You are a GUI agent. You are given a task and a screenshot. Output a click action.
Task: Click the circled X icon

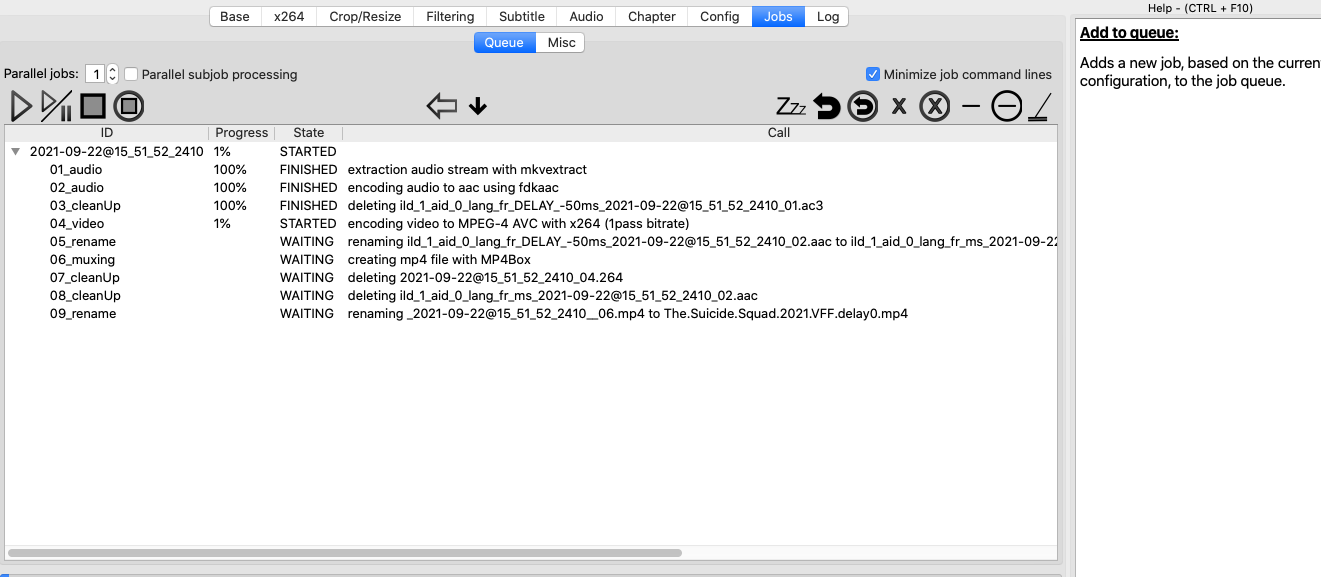pyautogui.click(x=934, y=106)
